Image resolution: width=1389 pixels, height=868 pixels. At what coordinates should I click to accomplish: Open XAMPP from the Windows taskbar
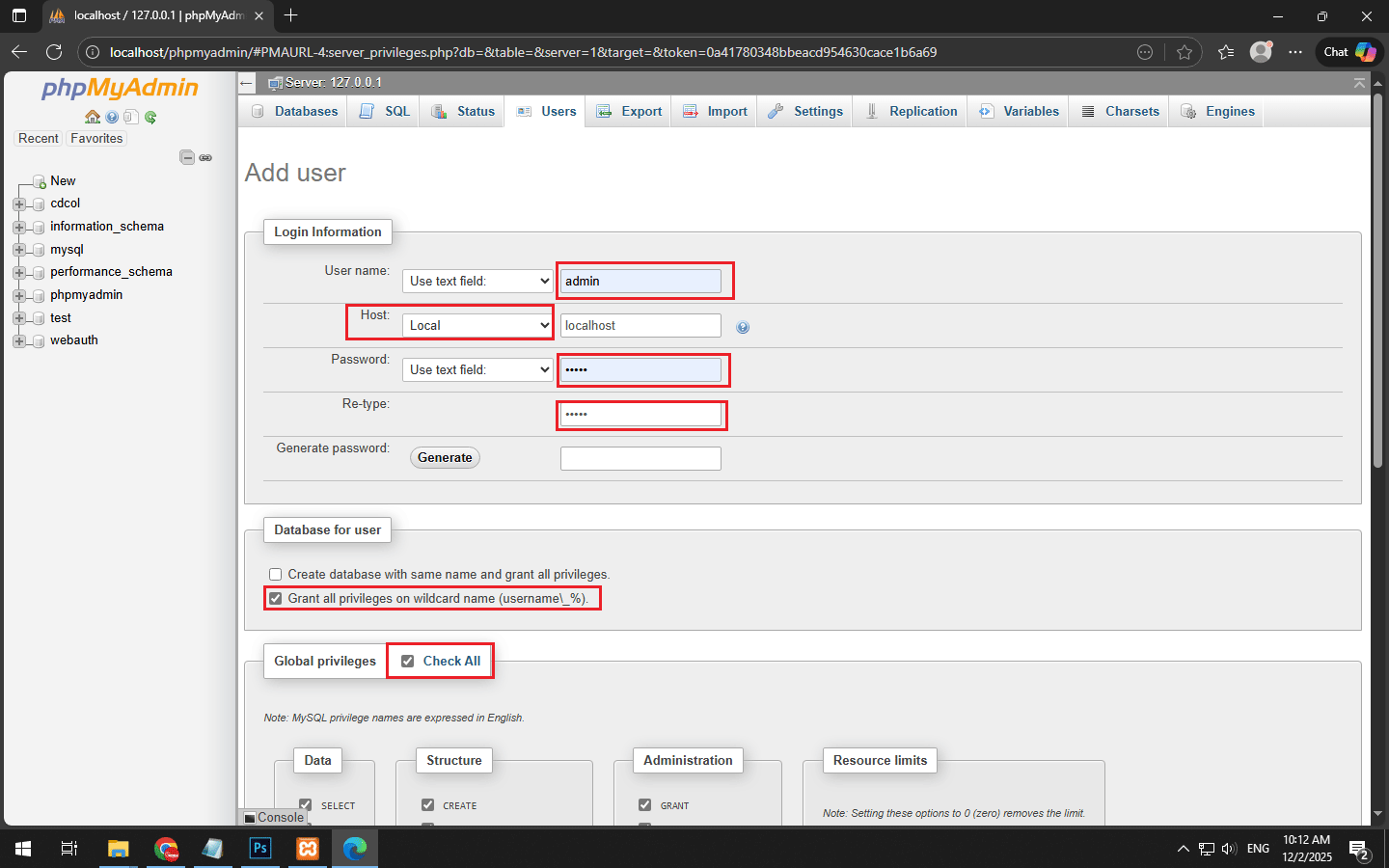pos(308,849)
